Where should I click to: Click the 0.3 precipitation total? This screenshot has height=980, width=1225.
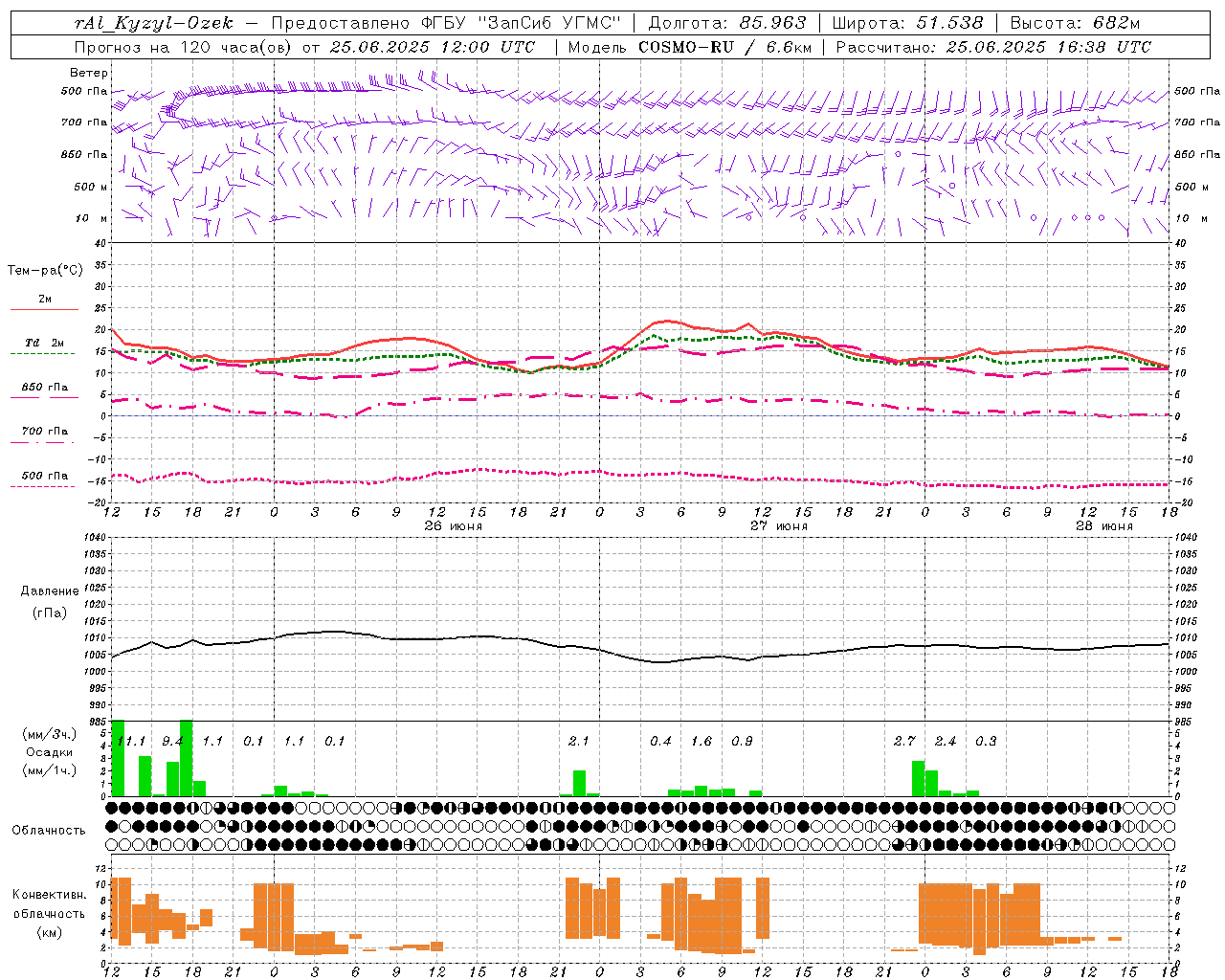coord(986,741)
